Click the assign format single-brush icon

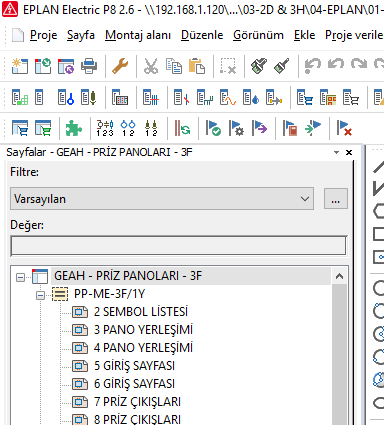coord(282,66)
